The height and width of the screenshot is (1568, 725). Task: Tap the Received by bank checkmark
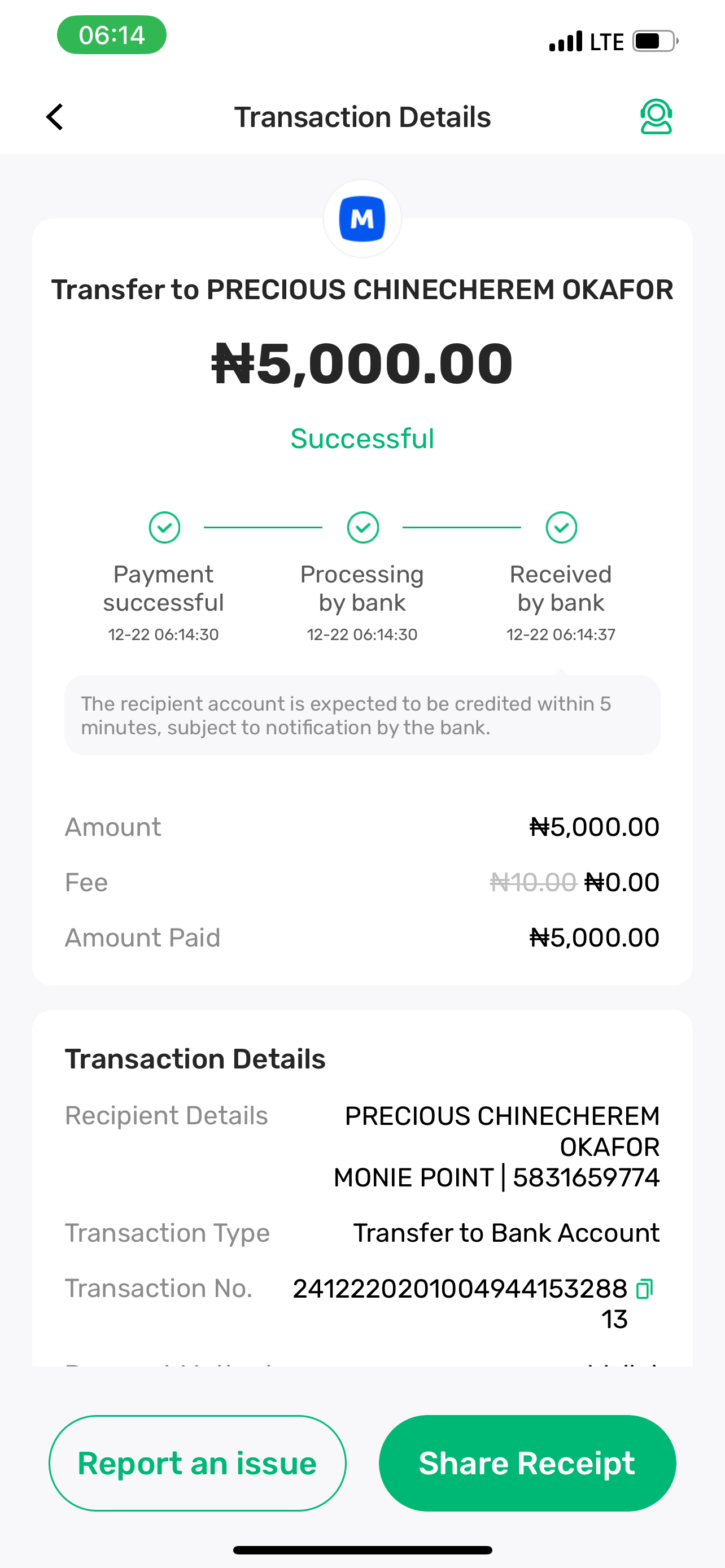pyautogui.click(x=561, y=527)
